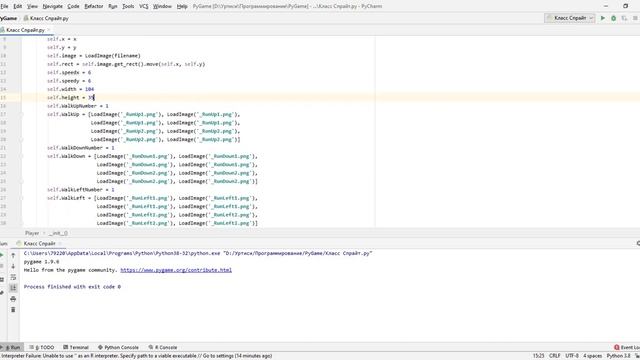Screen dimensions: 640x360
Task: Toggle scroll-to-end in the Run console
Action: pyautogui.click(x=13, y=288)
